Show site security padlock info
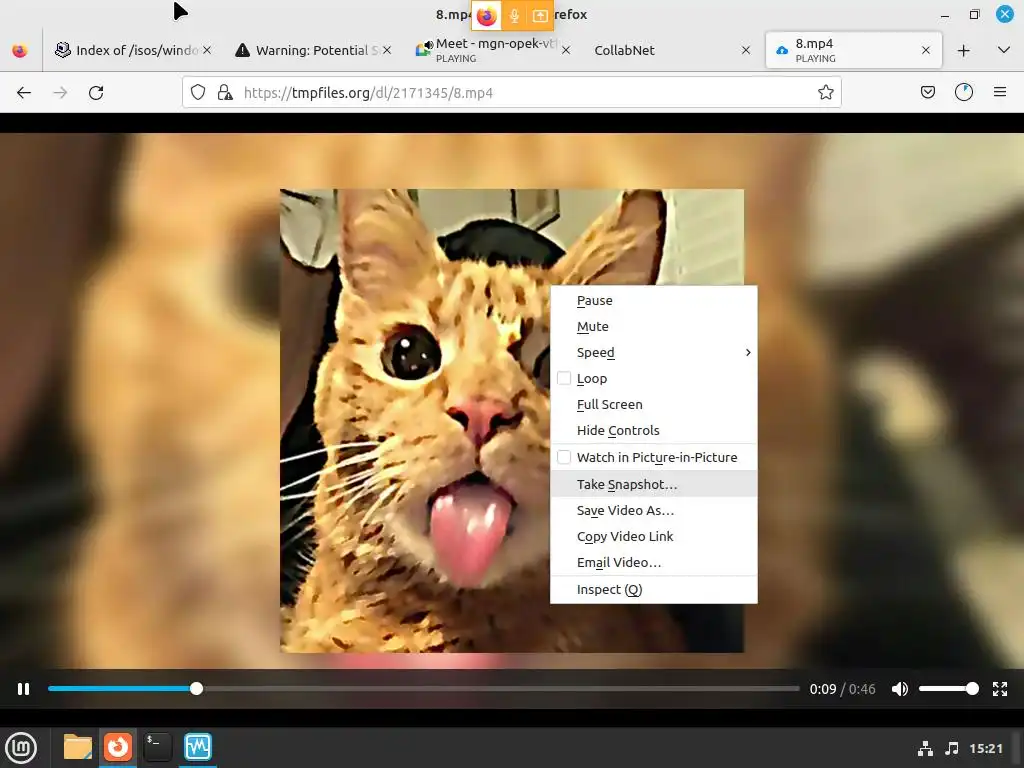This screenshot has width=1024, height=768. coord(225,93)
